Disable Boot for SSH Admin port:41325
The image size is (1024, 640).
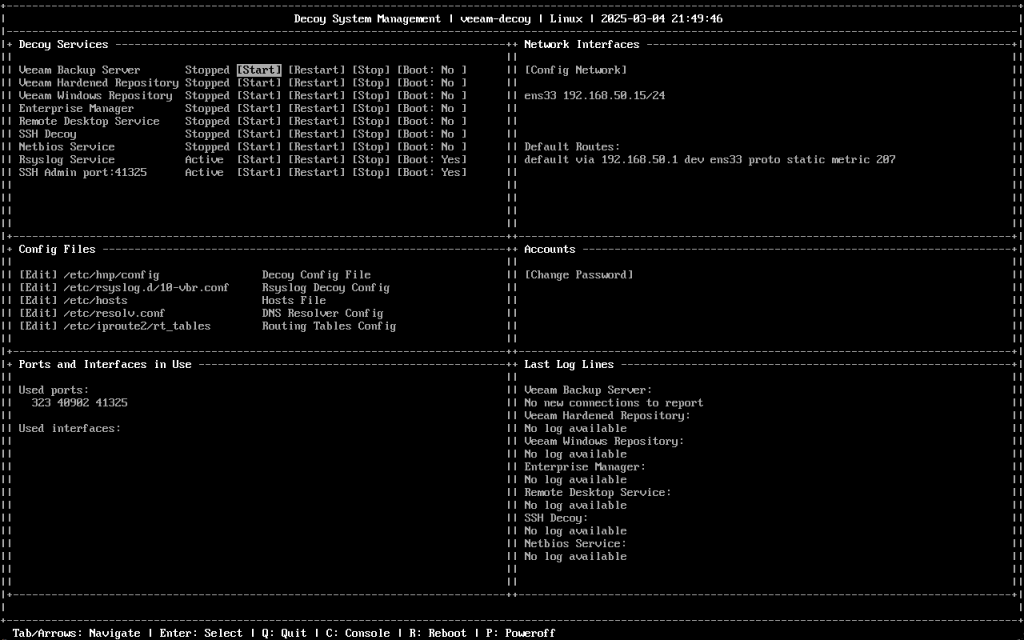pos(432,173)
